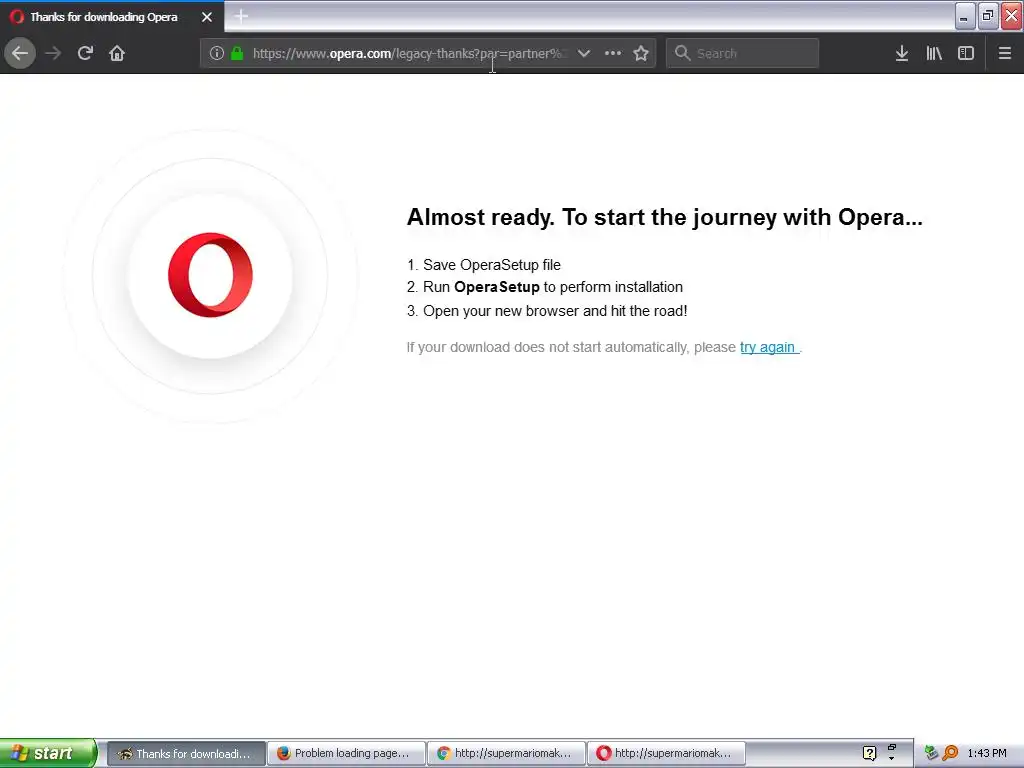Click the 1:43 PM system clock
Viewport: 1024px width, 768px height.
(x=987, y=753)
